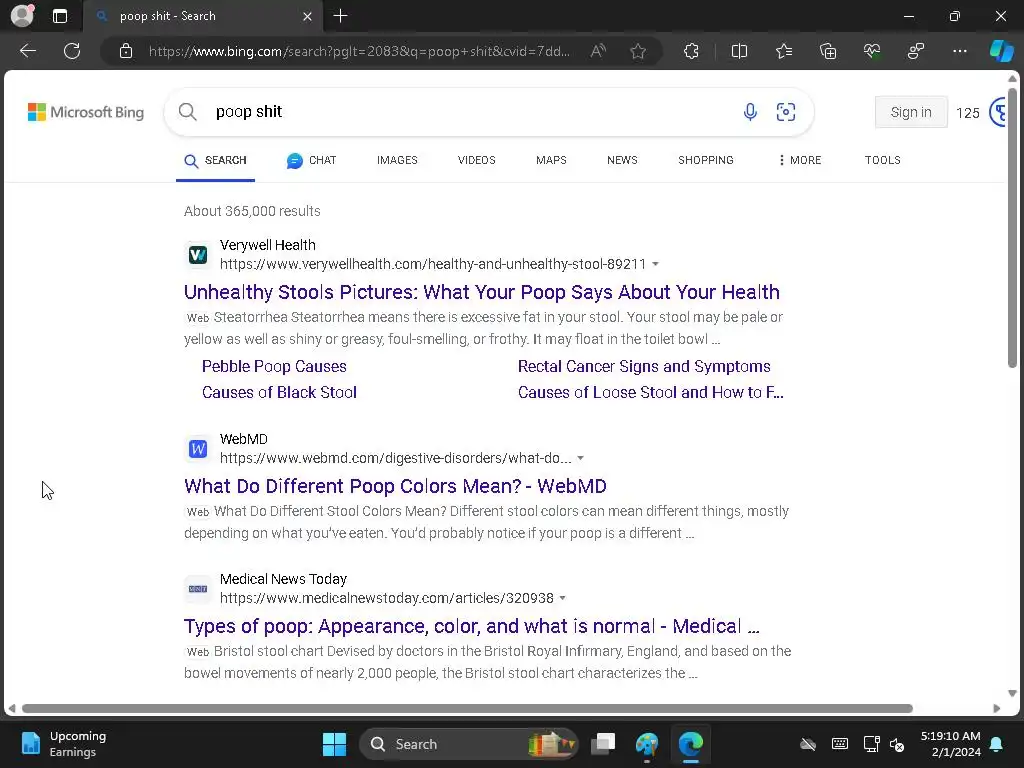The height and width of the screenshot is (768, 1024).
Task: Open the Upcoming Earnings taskbar widget
Action: pyautogui.click(x=63, y=744)
